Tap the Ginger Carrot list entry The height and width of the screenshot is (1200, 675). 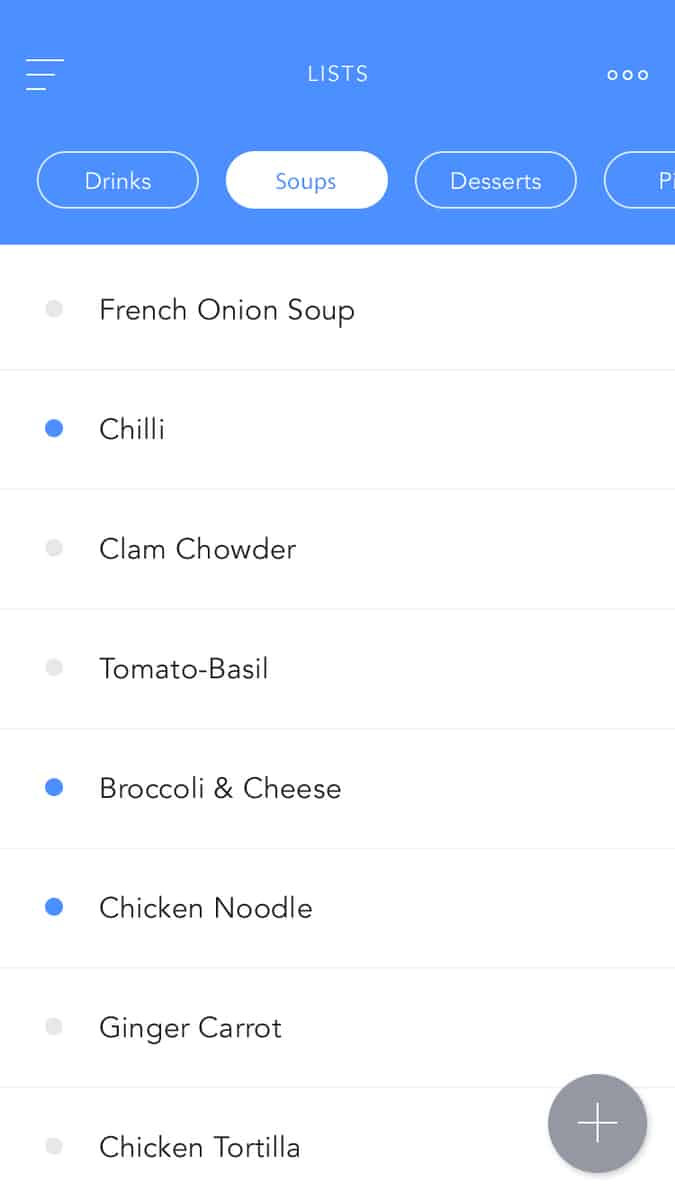click(x=191, y=1028)
